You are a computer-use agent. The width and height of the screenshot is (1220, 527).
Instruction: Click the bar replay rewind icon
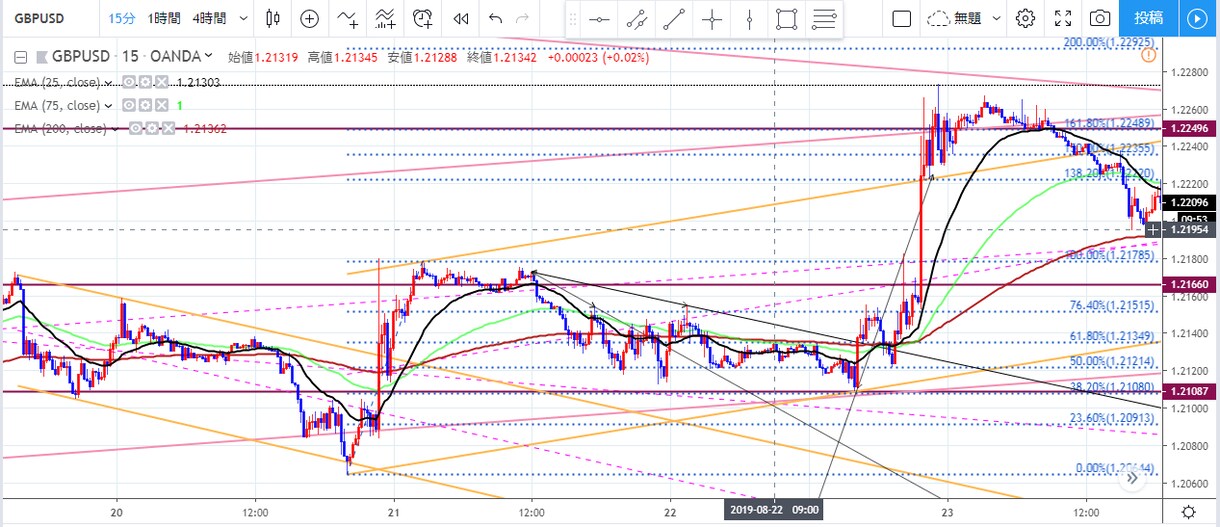tap(460, 18)
